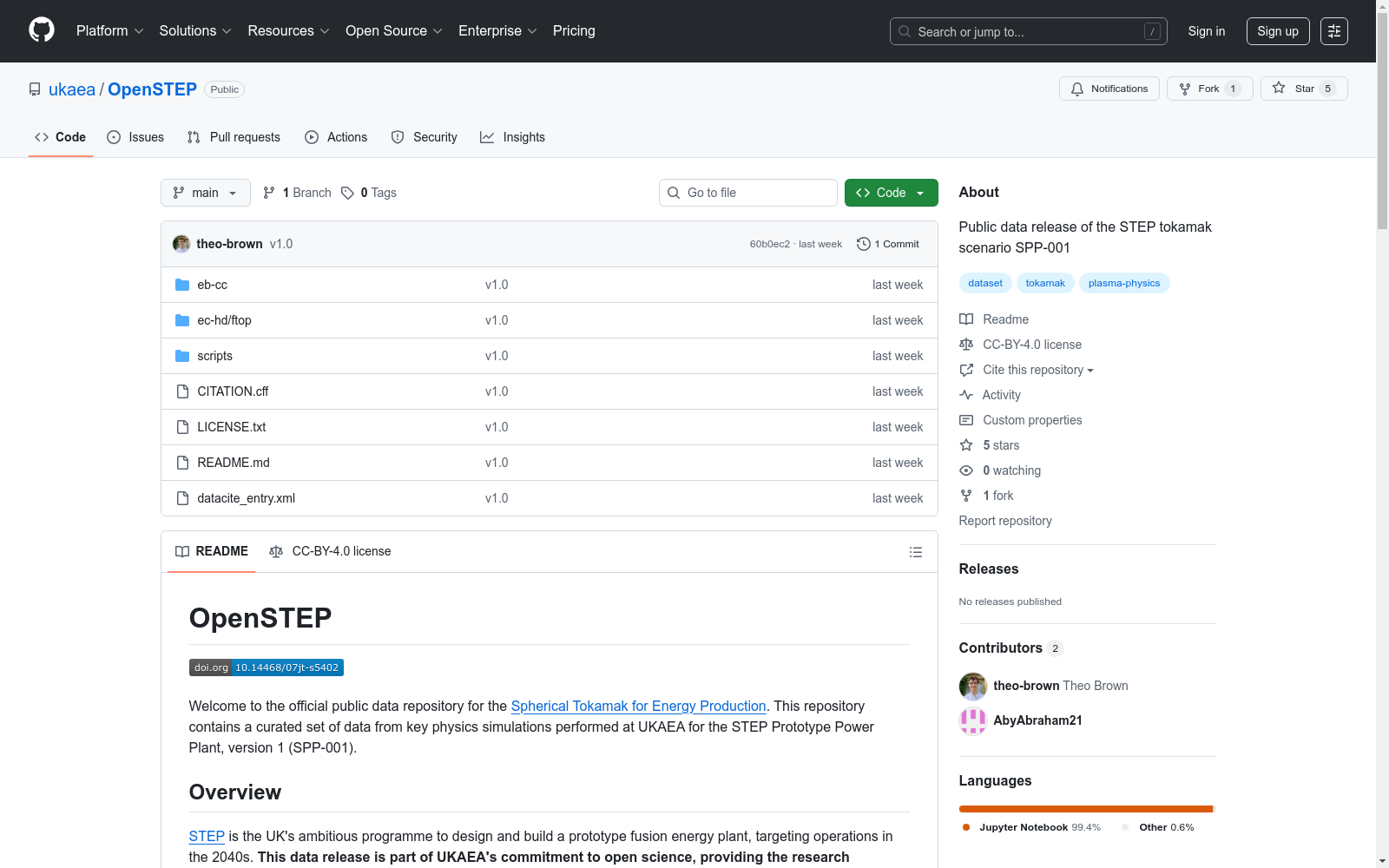Click the Pricing link
The image size is (1389, 868).
(574, 31)
